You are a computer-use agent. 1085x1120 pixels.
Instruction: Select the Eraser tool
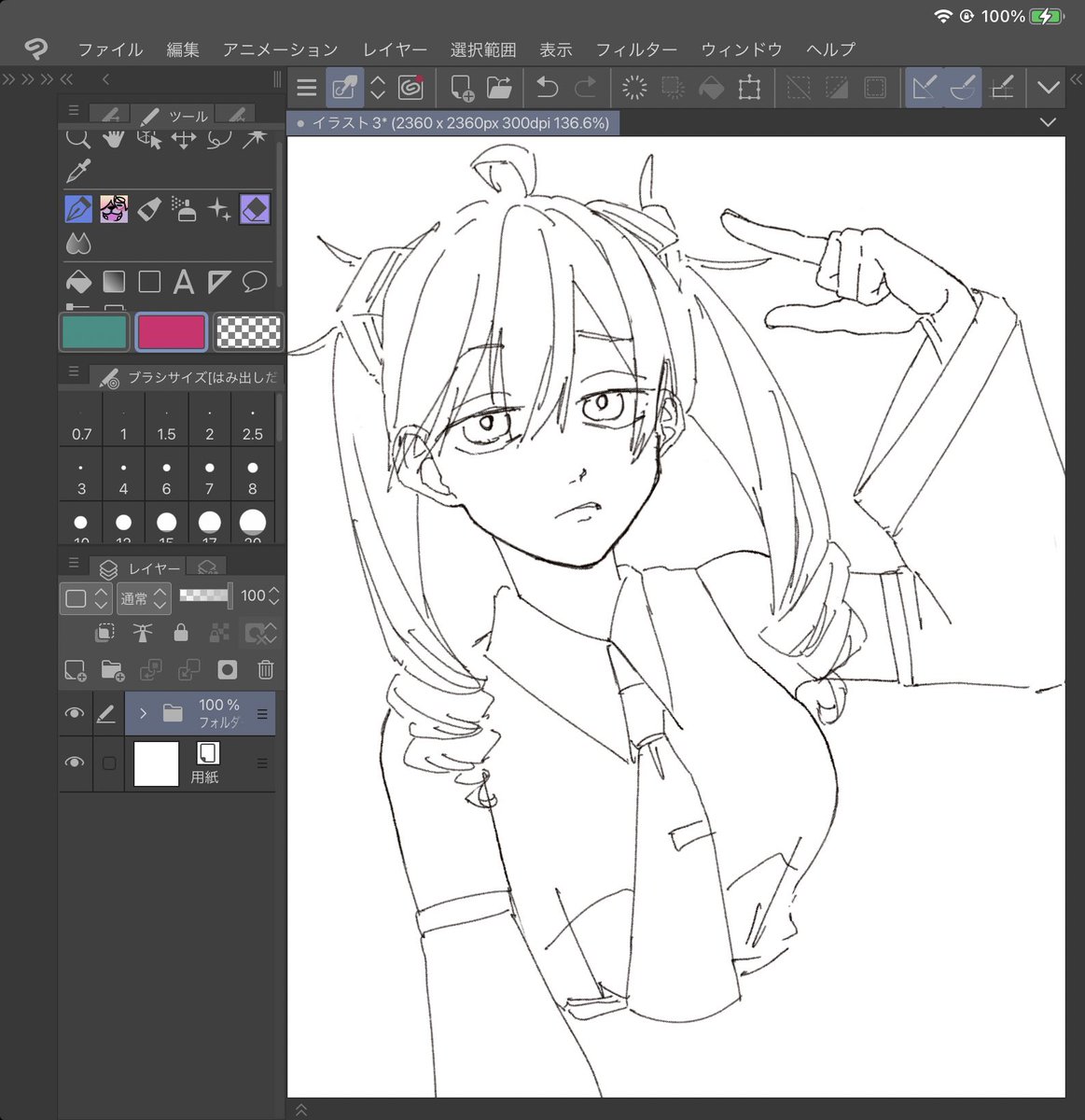point(255,209)
